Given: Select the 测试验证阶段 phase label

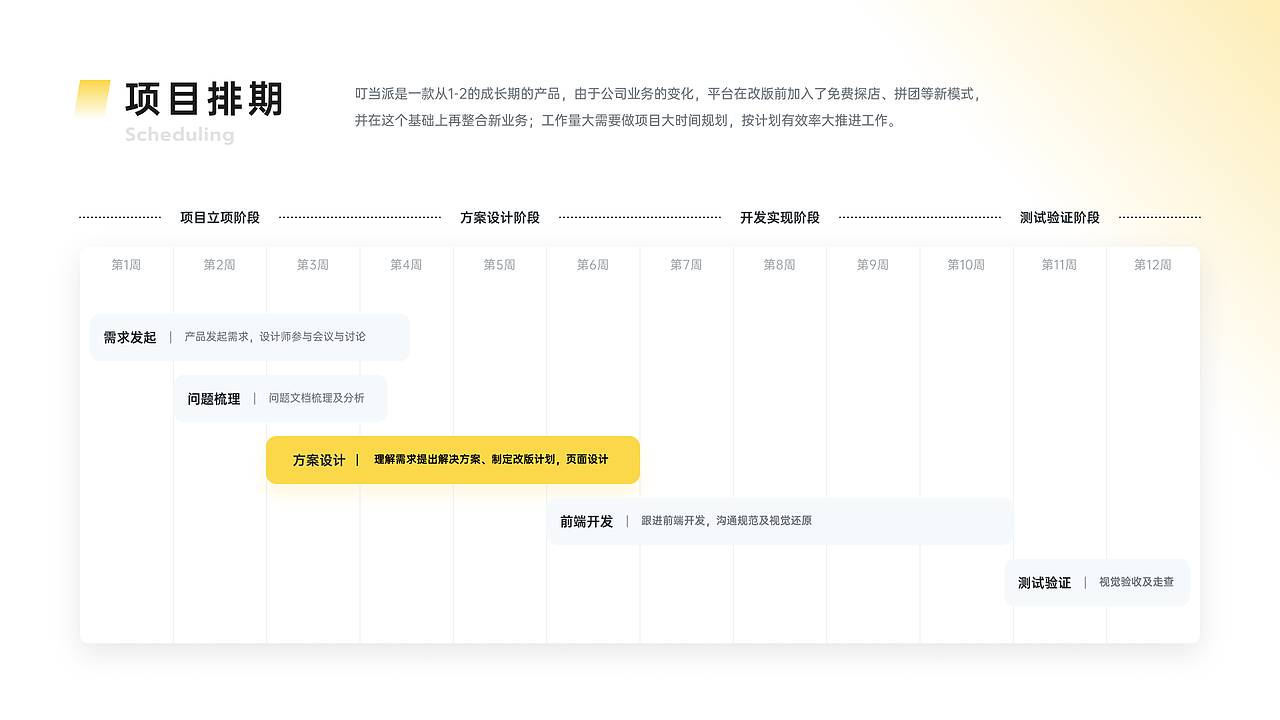Looking at the screenshot, I should click(1060, 217).
